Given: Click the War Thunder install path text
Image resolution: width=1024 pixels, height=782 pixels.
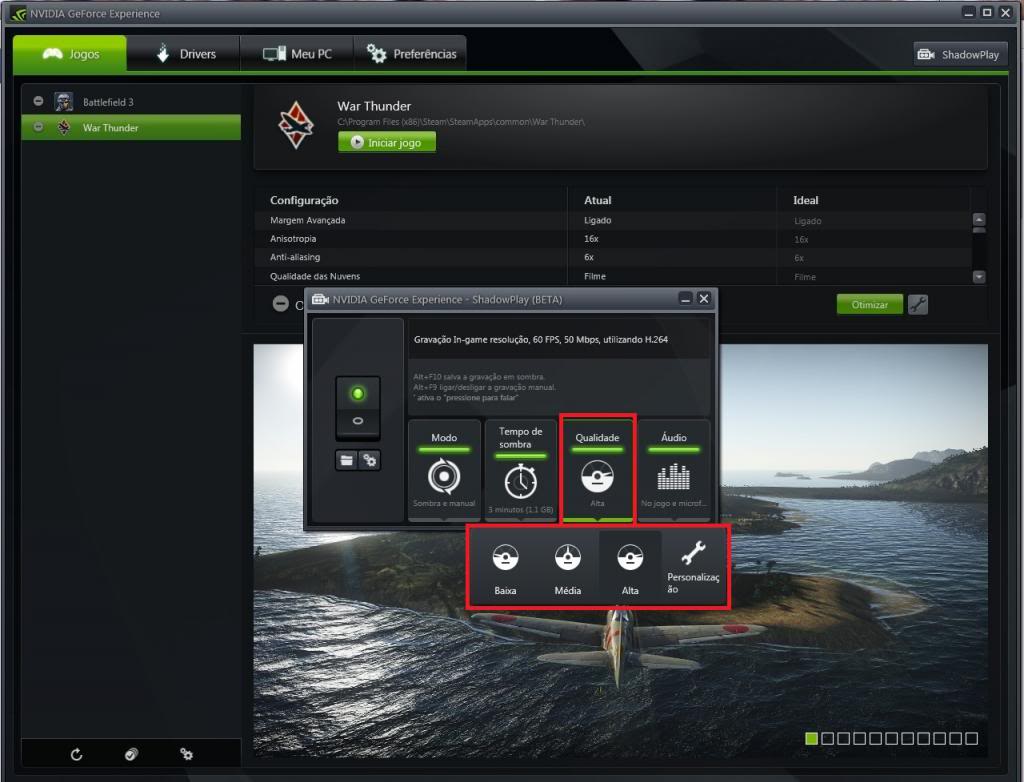Looking at the screenshot, I should [461, 122].
